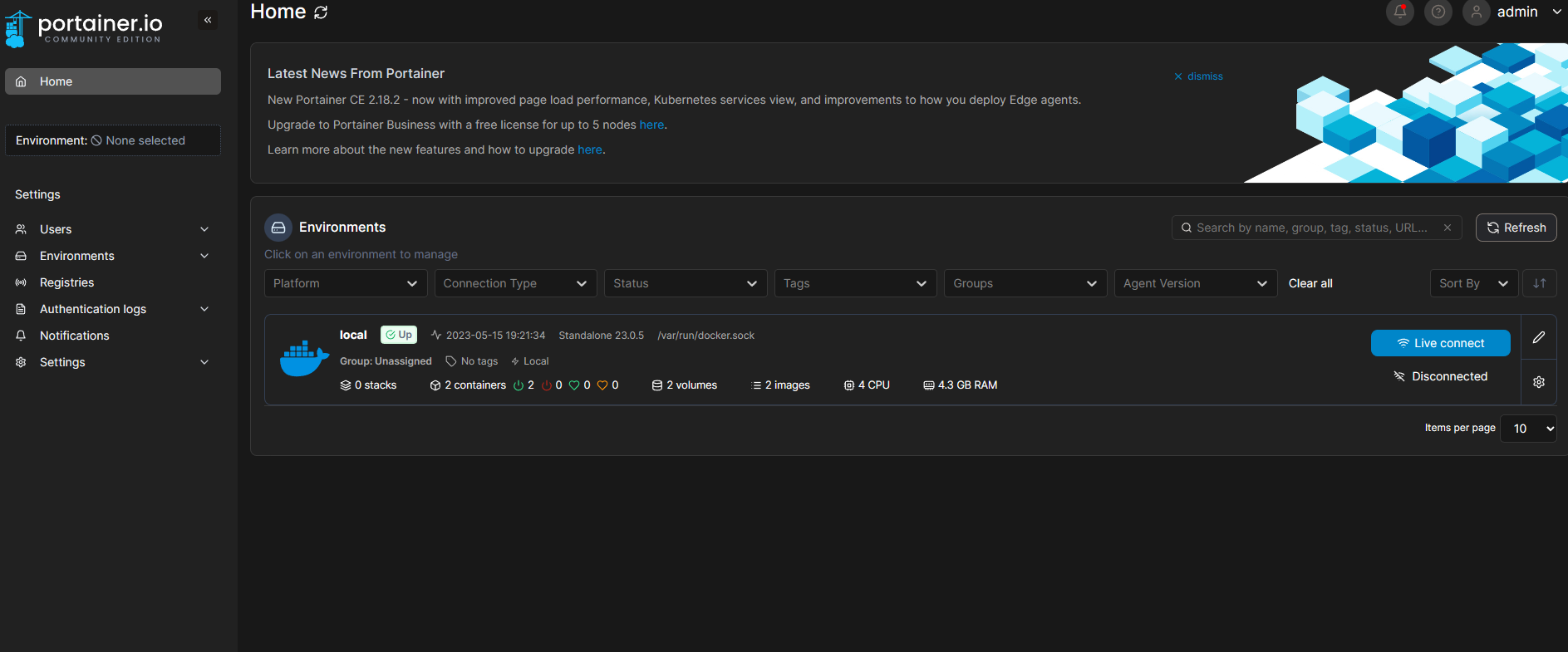Collapse the sidebar with double-chevron icon
Viewport: 1568px width, 652px height.
(208, 20)
